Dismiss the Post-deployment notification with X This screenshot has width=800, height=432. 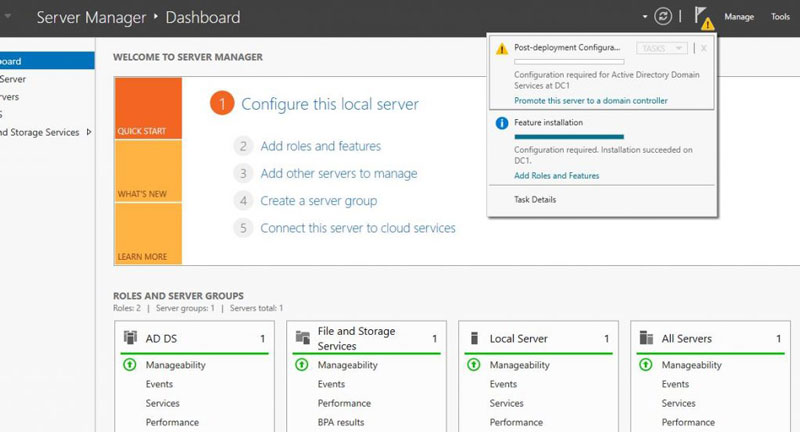[704, 48]
